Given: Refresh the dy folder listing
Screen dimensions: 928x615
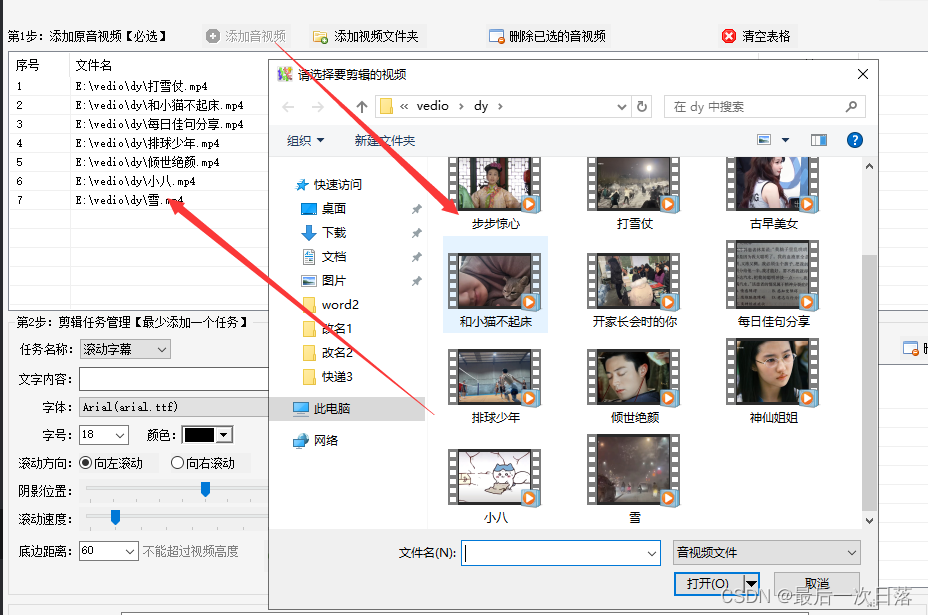Looking at the screenshot, I should coord(642,107).
